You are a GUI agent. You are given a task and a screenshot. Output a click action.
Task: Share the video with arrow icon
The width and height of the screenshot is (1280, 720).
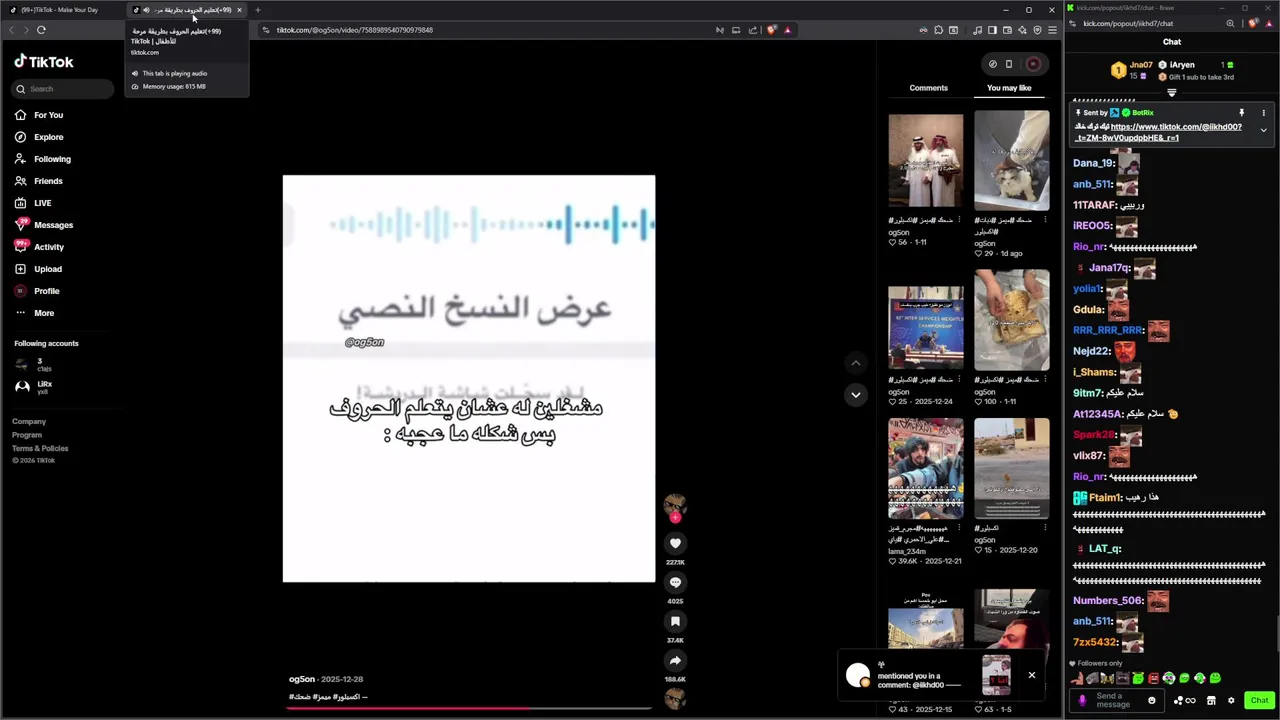click(x=675, y=660)
